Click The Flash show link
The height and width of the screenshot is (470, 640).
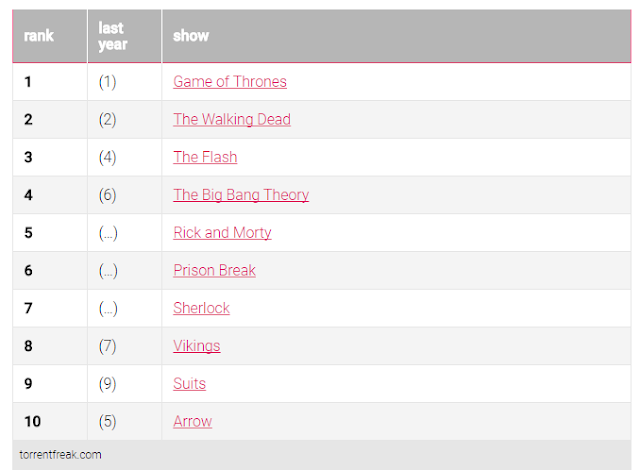click(205, 157)
